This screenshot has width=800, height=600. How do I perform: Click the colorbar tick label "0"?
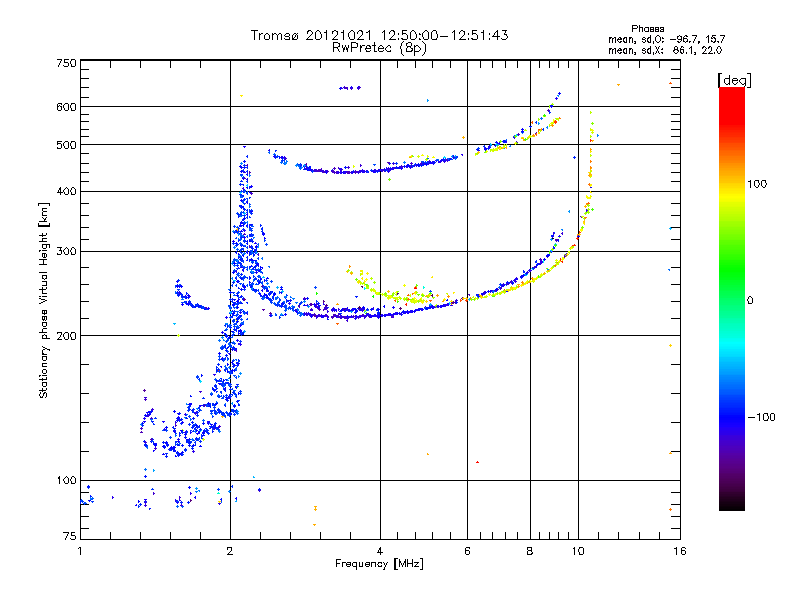pyautogui.click(x=750, y=300)
